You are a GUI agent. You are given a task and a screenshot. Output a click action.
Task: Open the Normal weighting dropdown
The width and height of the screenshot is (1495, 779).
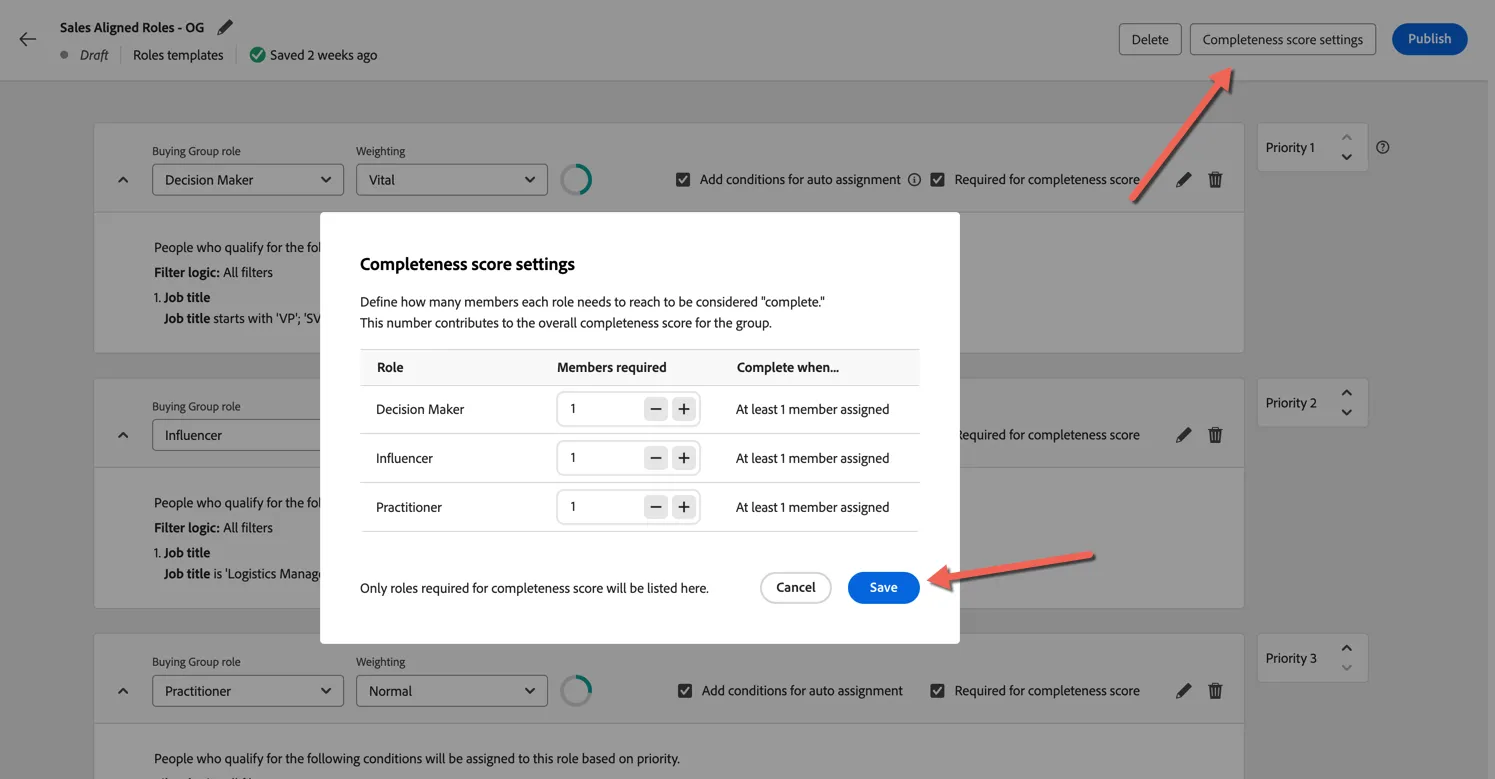pos(452,691)
